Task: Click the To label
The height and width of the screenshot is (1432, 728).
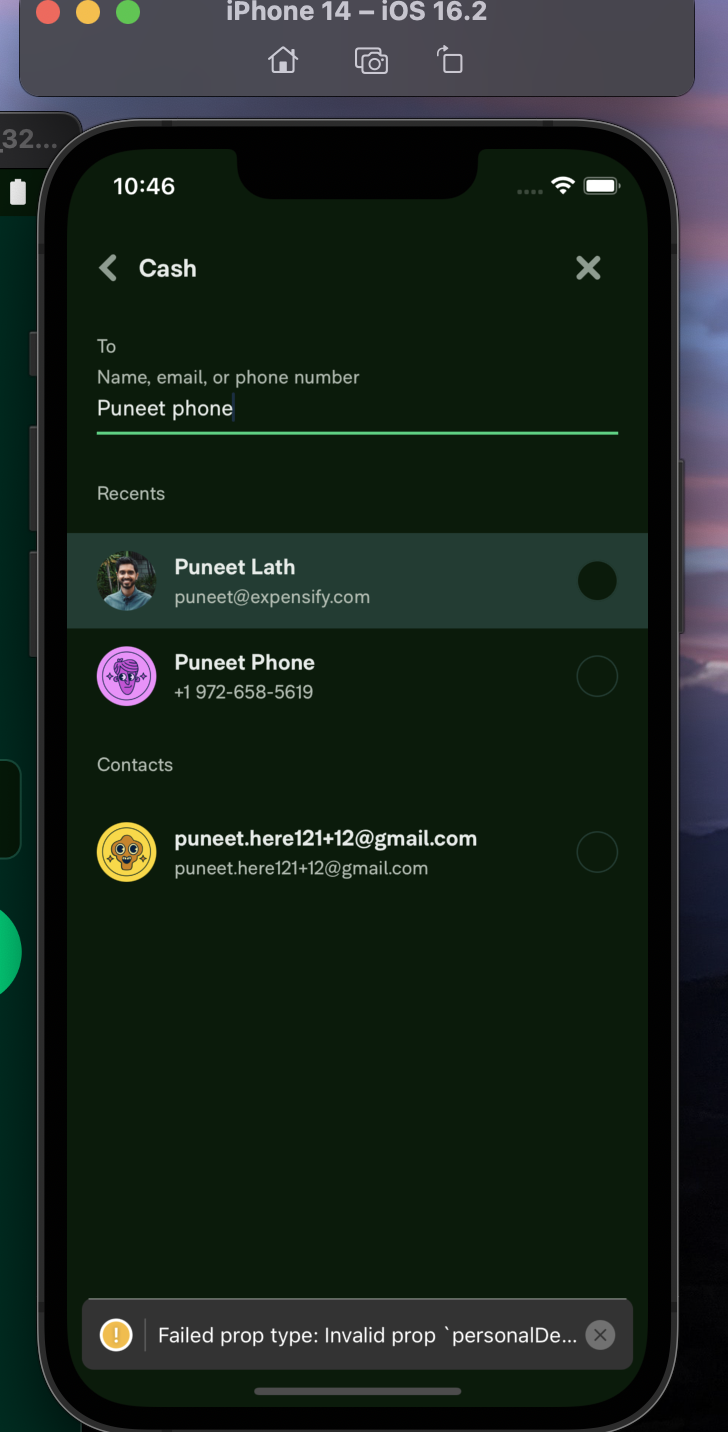Action: click(106, 346)
